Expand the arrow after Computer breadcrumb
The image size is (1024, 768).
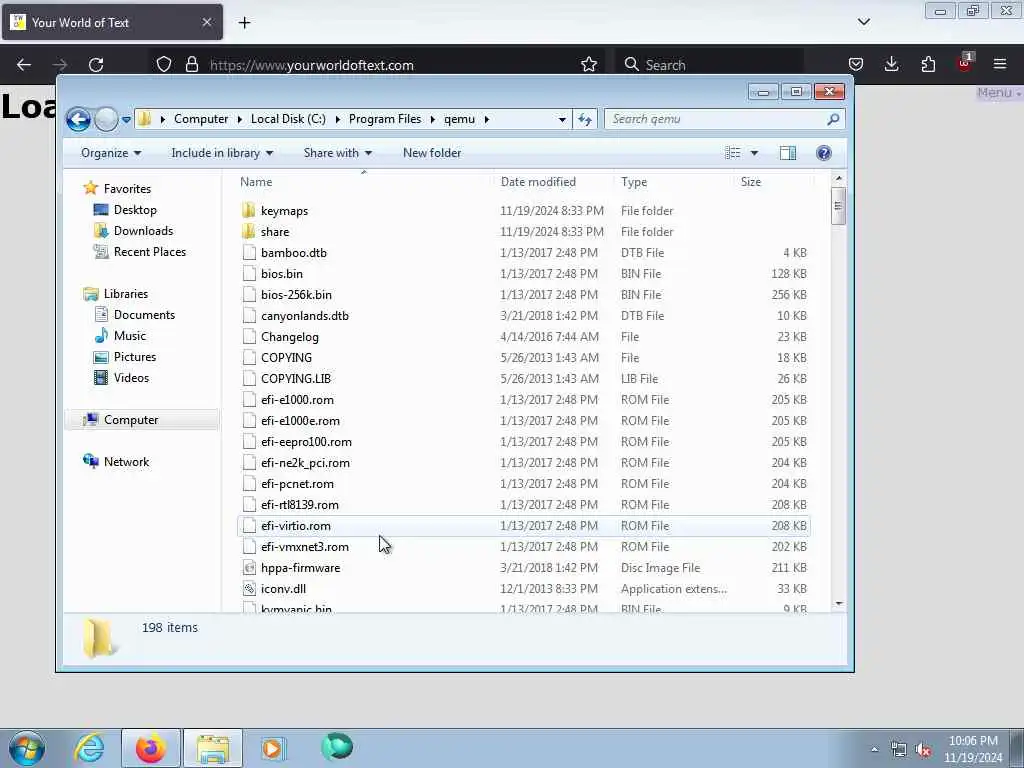pyautogui.click(x=239, y=119)
